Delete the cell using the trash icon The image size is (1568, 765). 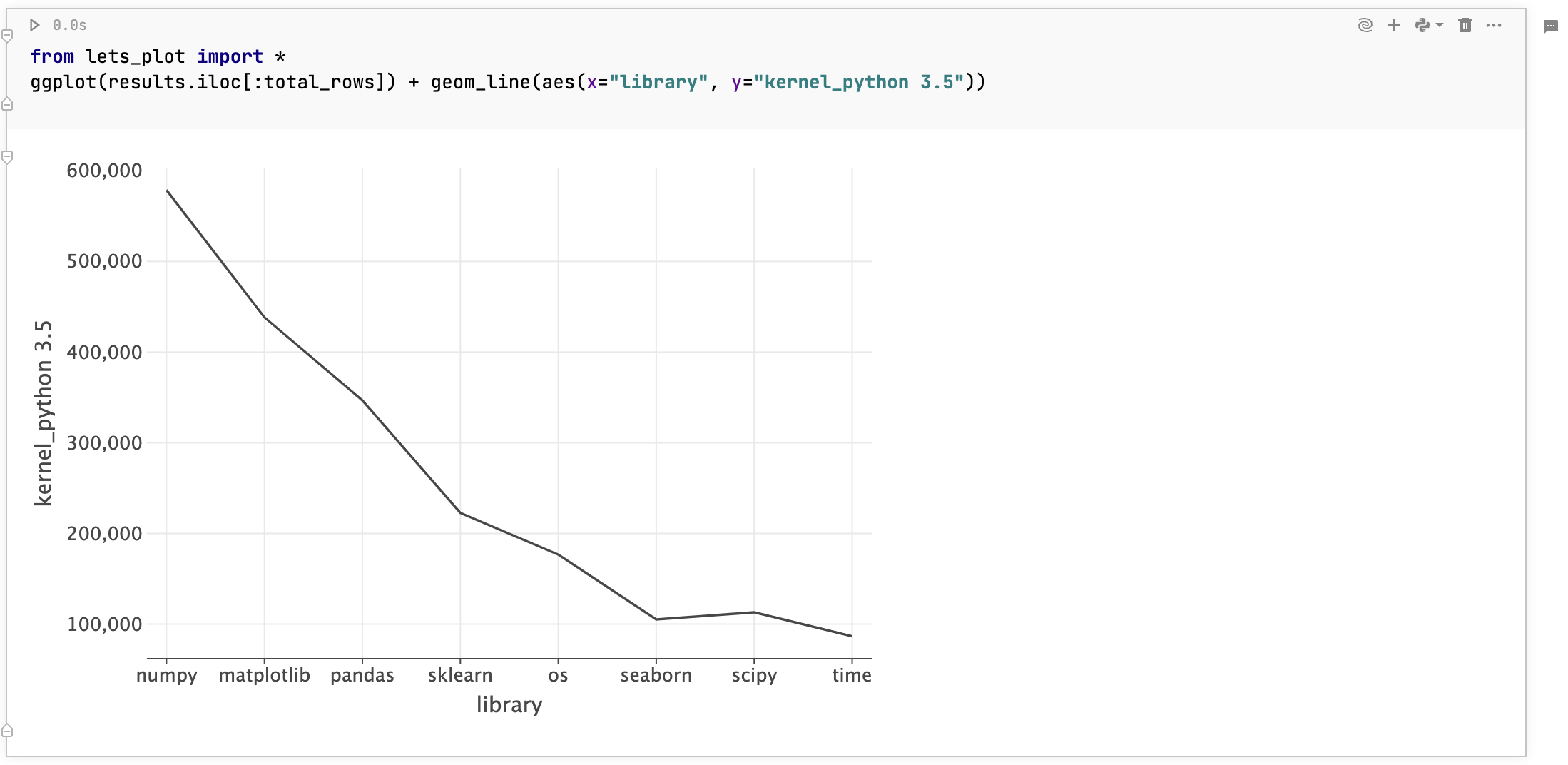pos(1465,25)
